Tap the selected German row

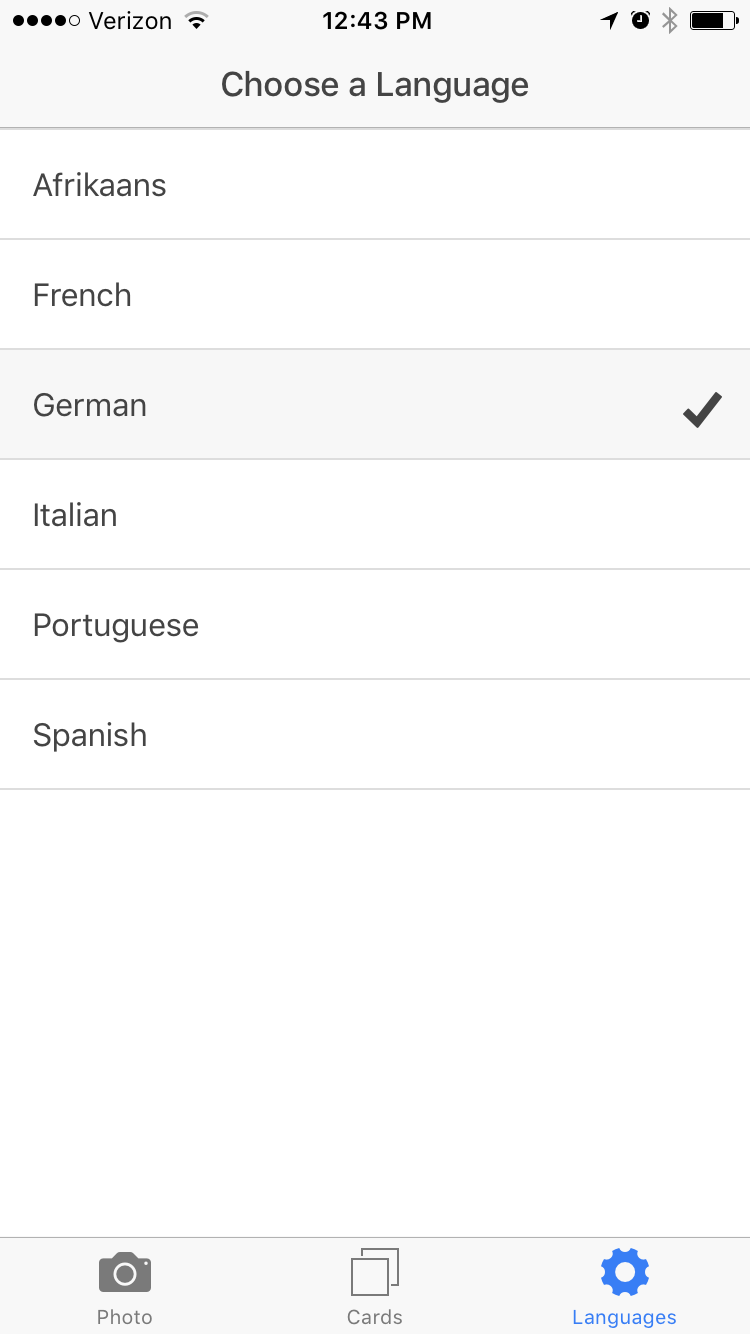(375, 405)
